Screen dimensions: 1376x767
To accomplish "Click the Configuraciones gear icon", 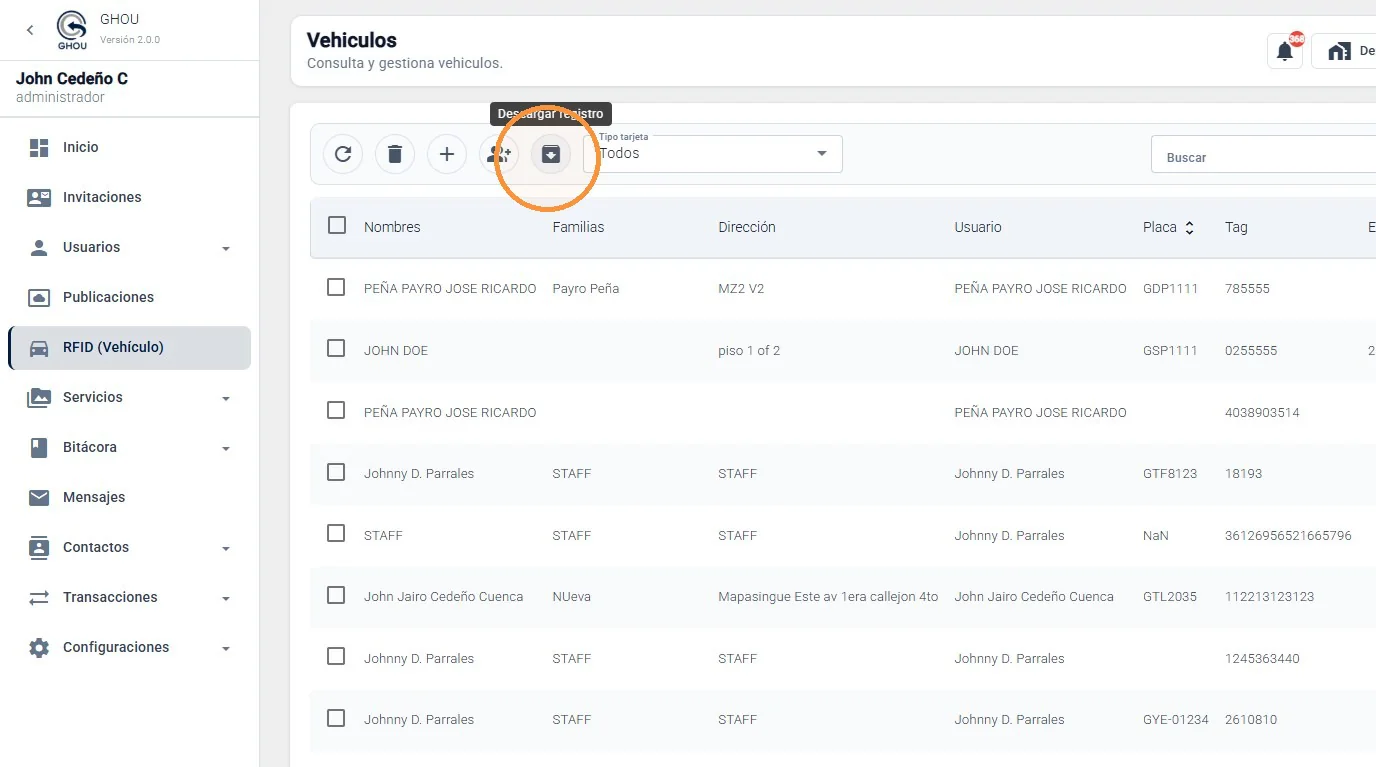I will 39,647.
